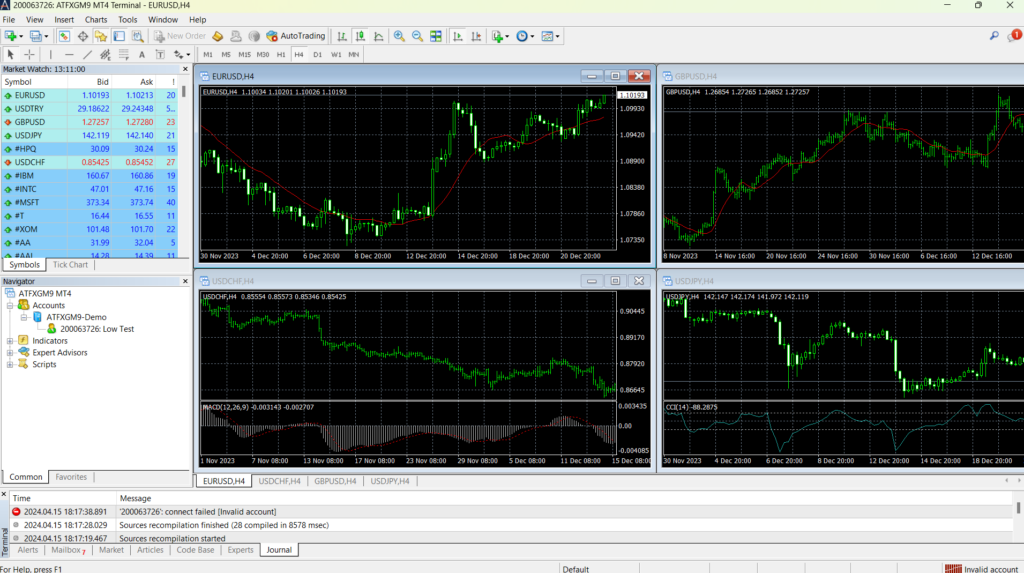Select the Fibonacci Retracement tool
Viewport: 1024px width, 573px height.
pyautogui.click(x=123, y=55)
